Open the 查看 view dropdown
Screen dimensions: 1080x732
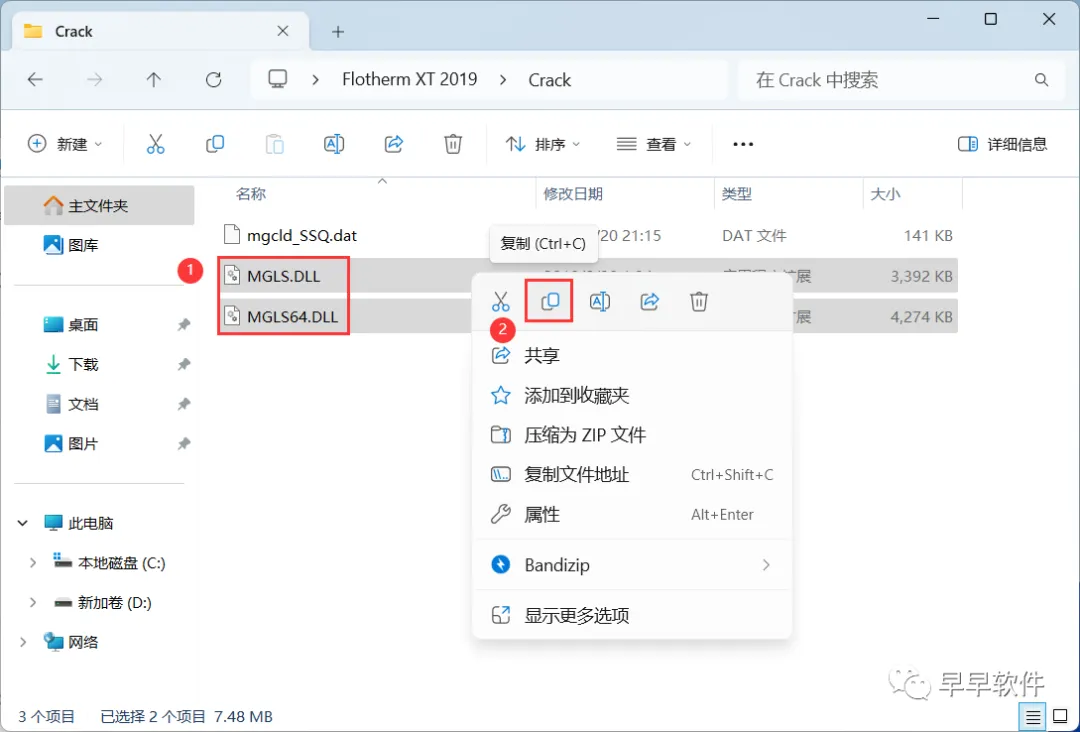click(654, 144)
